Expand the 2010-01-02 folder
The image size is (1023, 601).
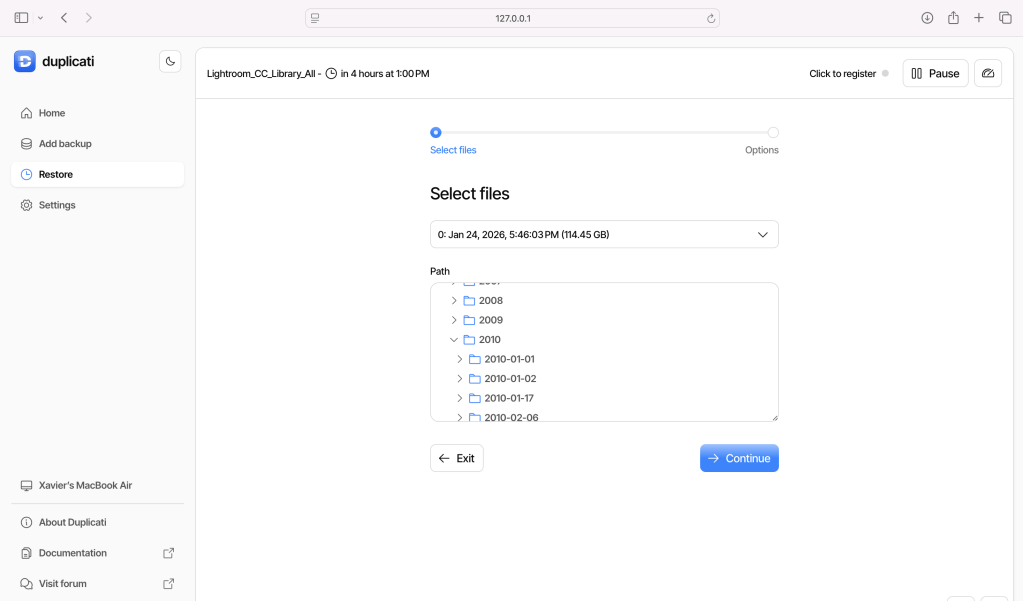(x=460, y=379)
